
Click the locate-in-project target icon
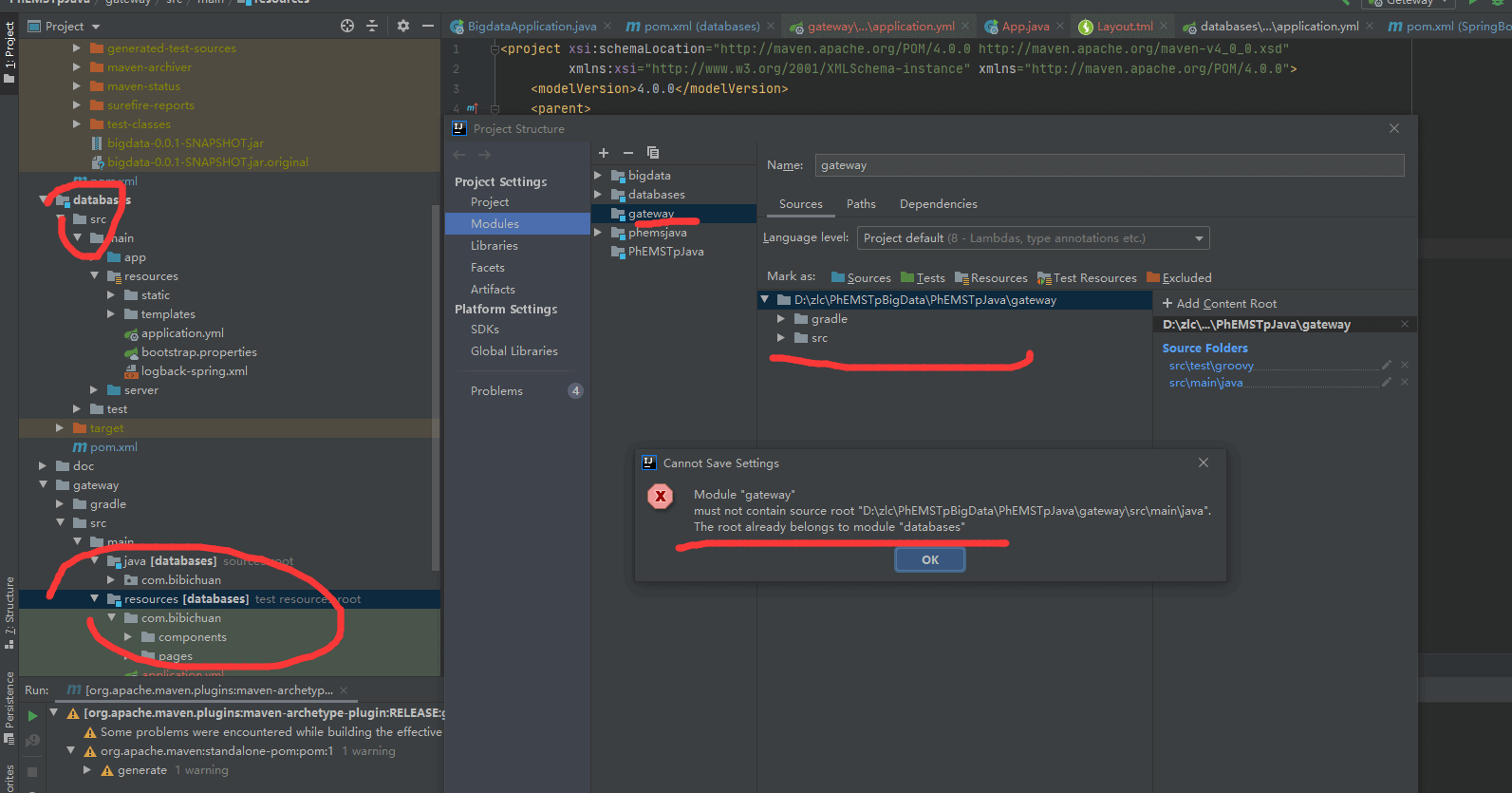coord(347,26)
